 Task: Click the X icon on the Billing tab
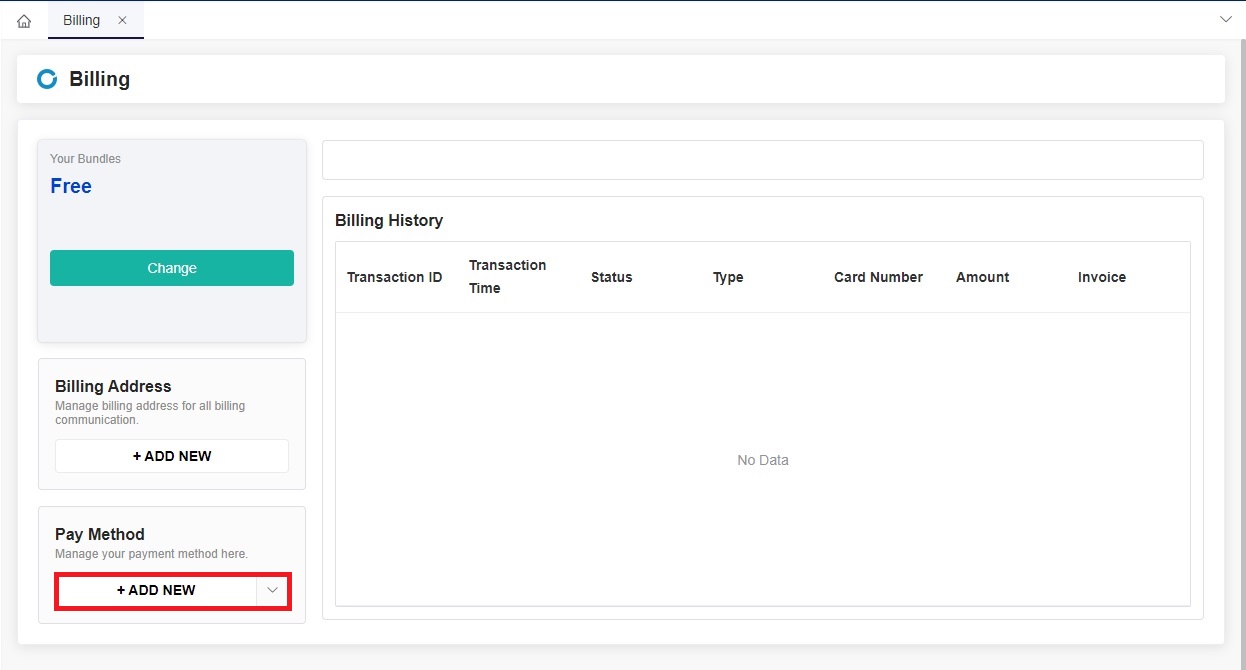123,19
